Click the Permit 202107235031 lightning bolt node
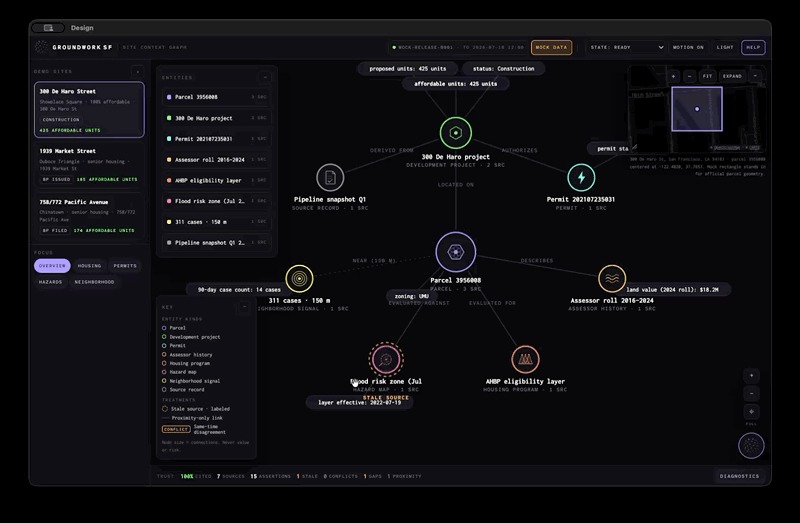The width and height of the screenshot is (800, 523). 581,178
